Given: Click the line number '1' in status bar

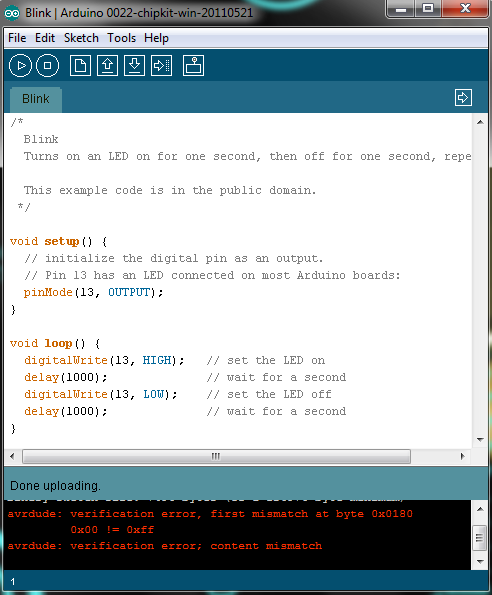Looking at the screenshot, I should click(x=13, y=582).
